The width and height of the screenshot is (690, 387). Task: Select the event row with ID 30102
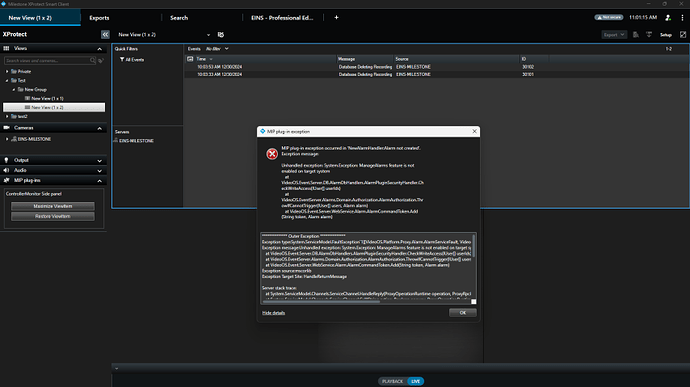coord(436,67)
